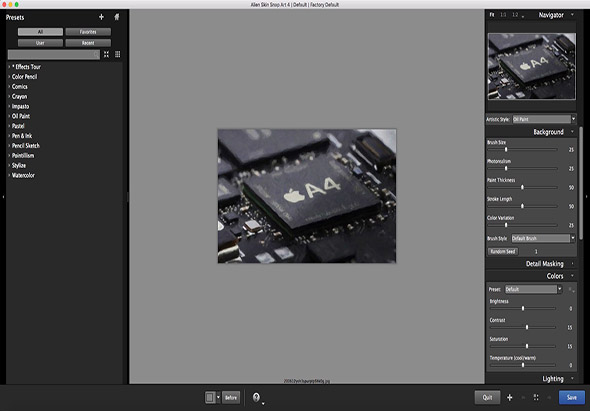The image size is (590, 411).
Task: Open more navigator zoom levels arrow
Action: pyautogui.click(x=523, y=16)
